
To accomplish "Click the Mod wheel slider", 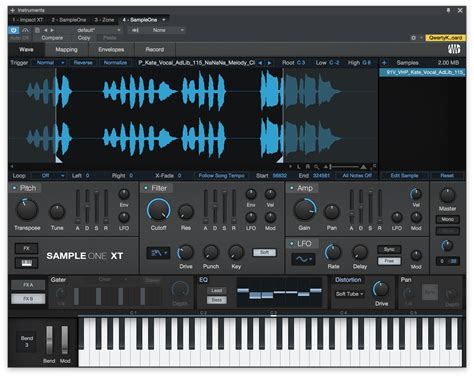I will 65,340.
